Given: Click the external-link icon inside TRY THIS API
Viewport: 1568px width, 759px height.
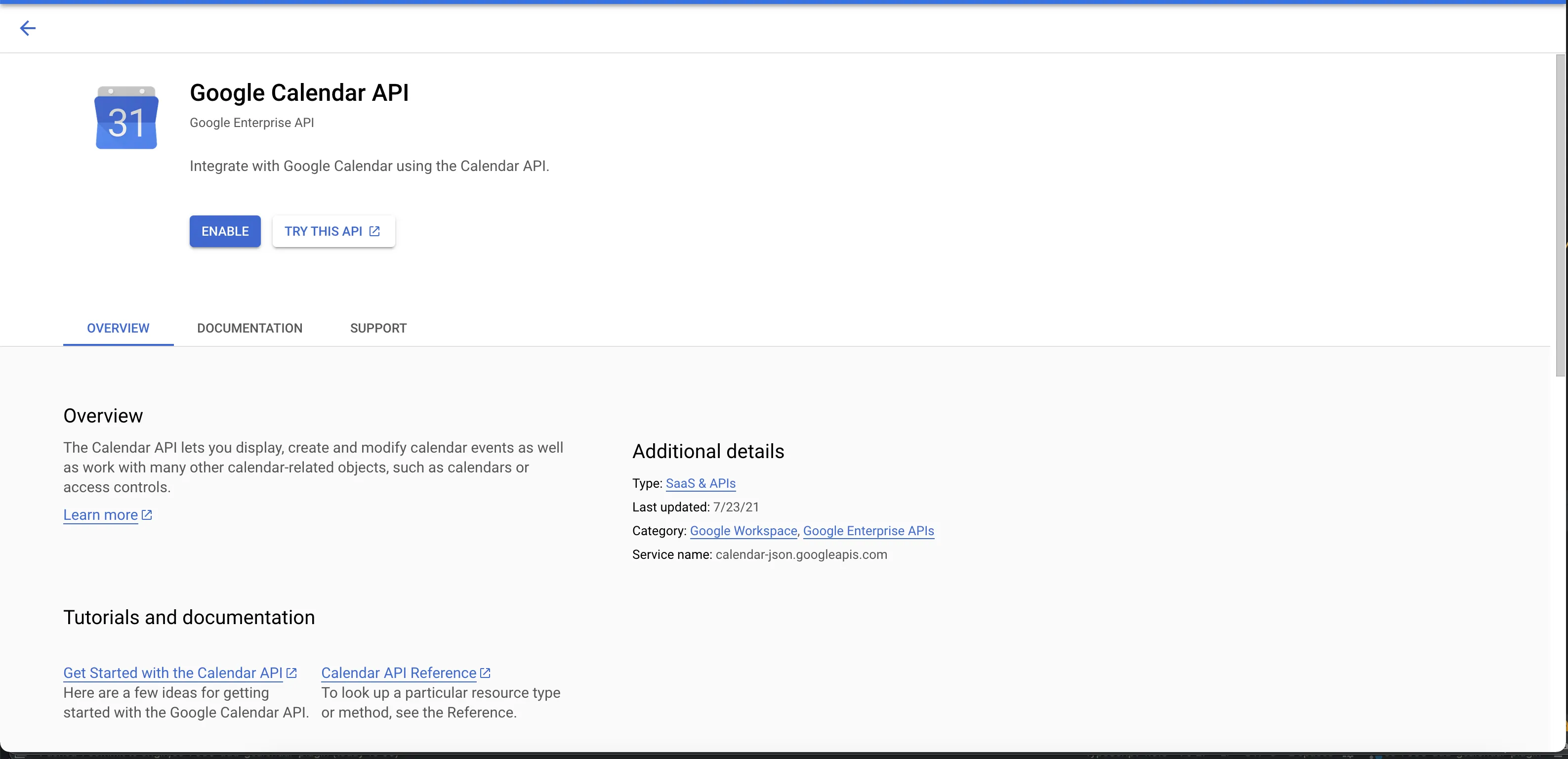Looking at the screenshot, I should (374, 231).
